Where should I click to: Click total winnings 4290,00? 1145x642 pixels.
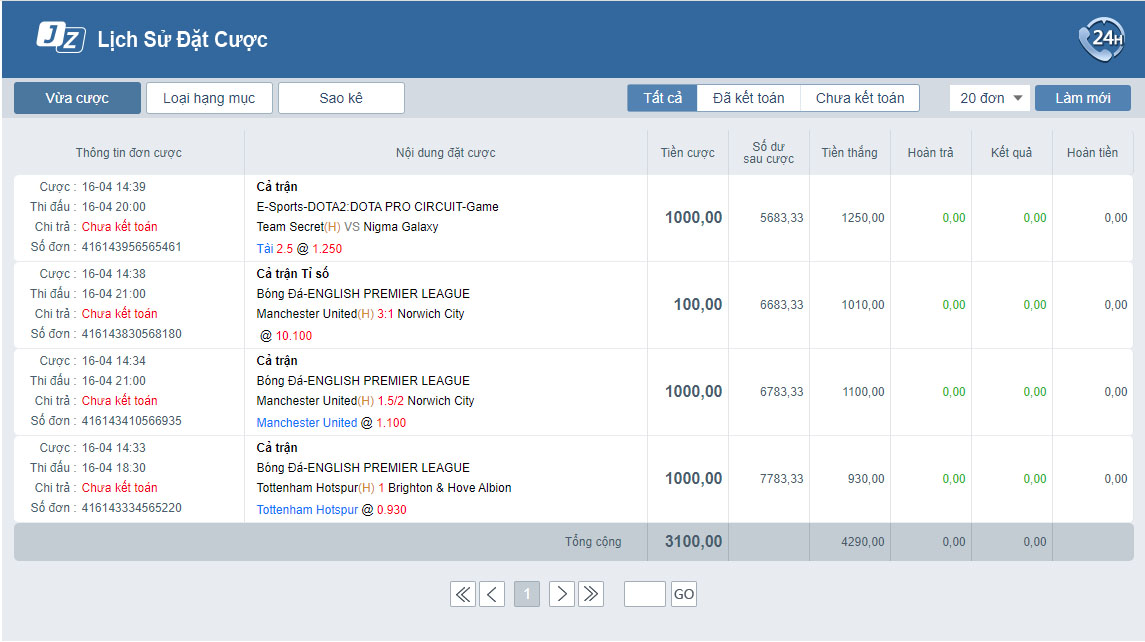(863, 542)
